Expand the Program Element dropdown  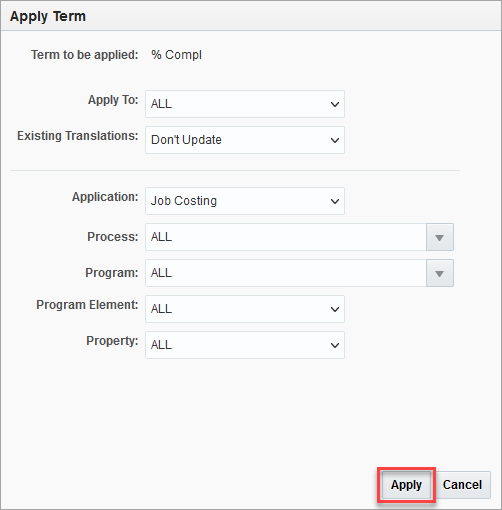coord(245,309)
